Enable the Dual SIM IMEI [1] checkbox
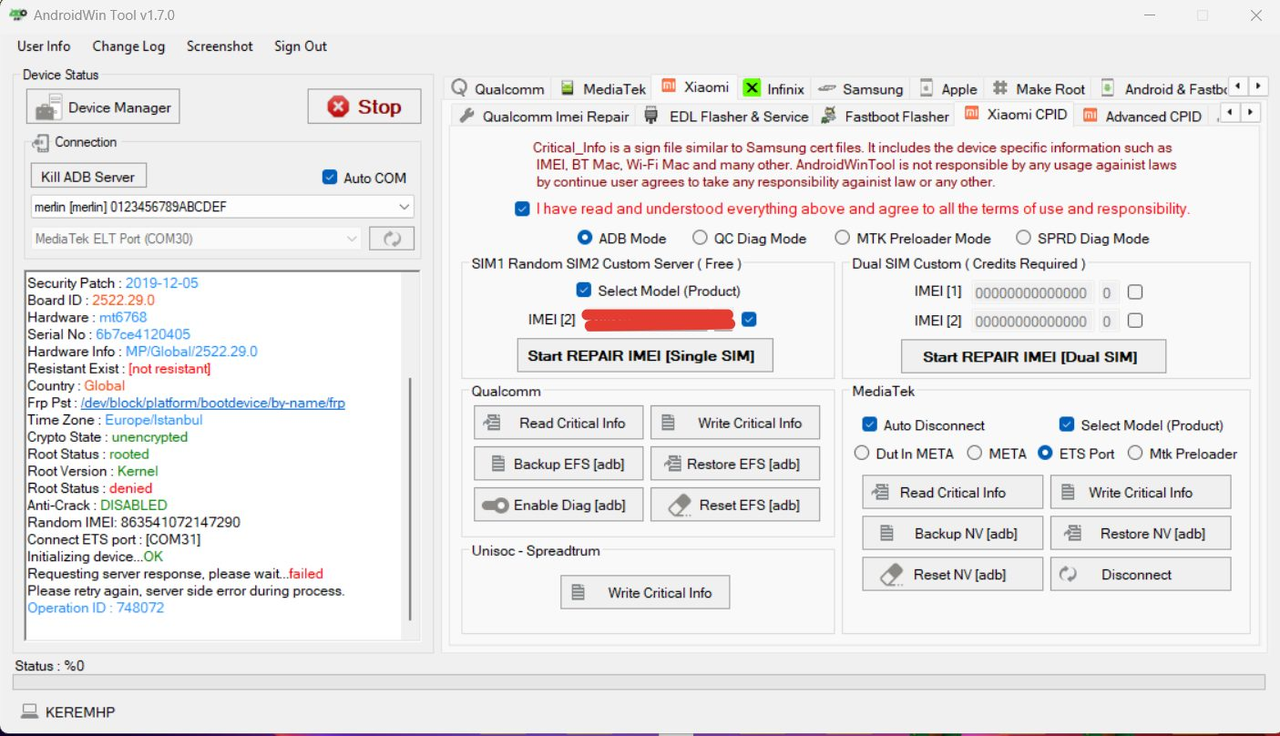This screenshot has height=736, width=1280. [1135, 292]
